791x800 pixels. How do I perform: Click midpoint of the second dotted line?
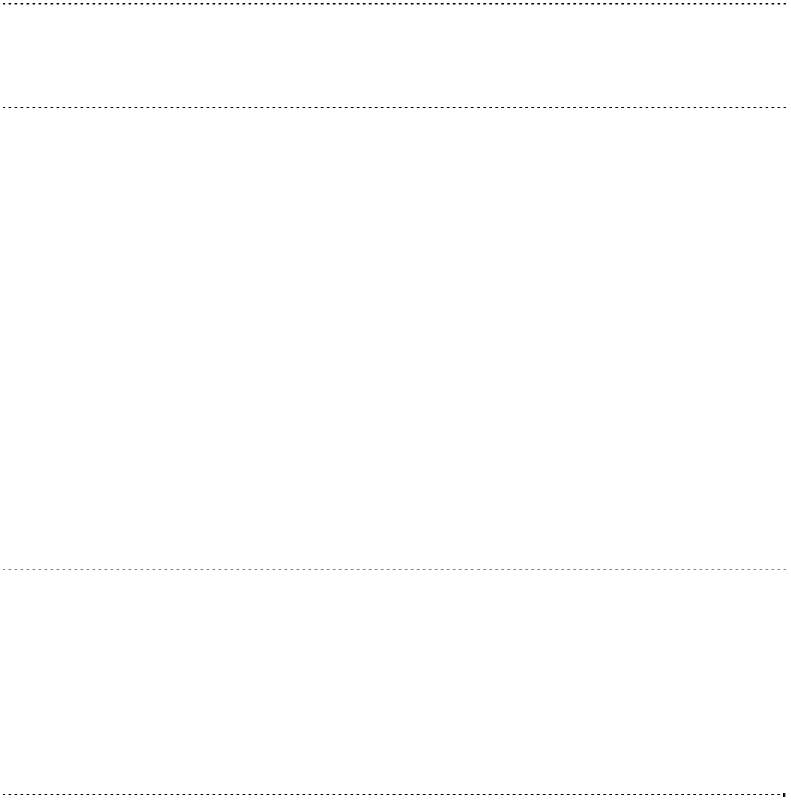395,107
